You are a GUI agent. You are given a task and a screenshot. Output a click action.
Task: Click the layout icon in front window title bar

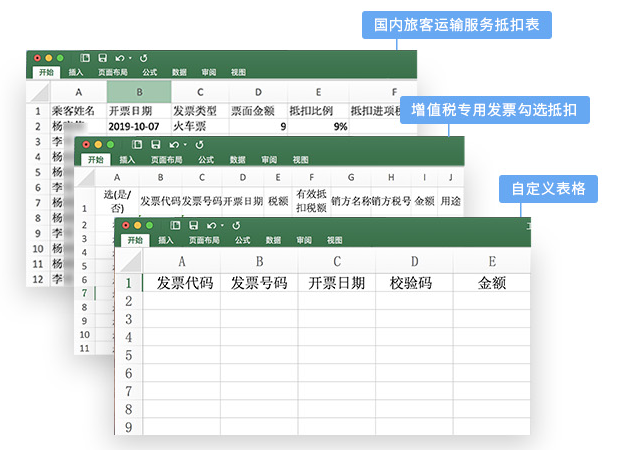[174, 225]
